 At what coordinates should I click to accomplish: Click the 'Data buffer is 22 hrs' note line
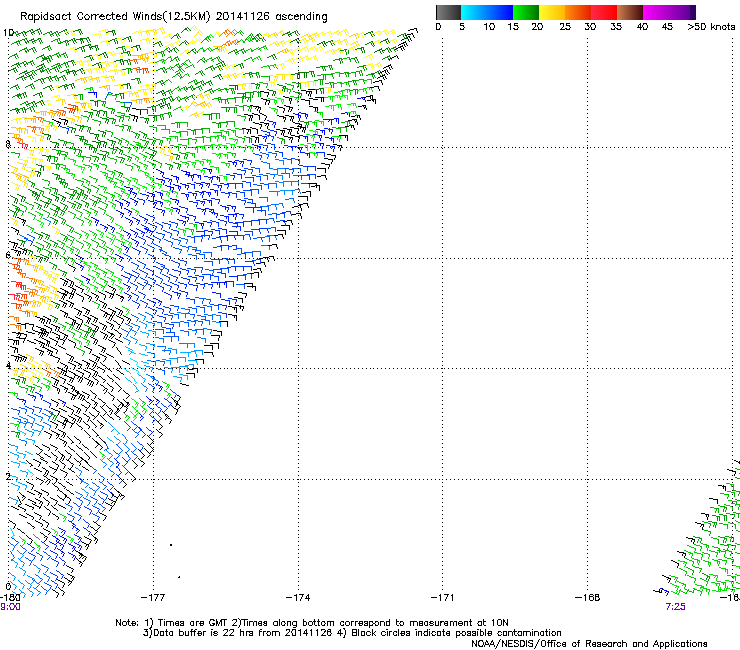(352, 633)
